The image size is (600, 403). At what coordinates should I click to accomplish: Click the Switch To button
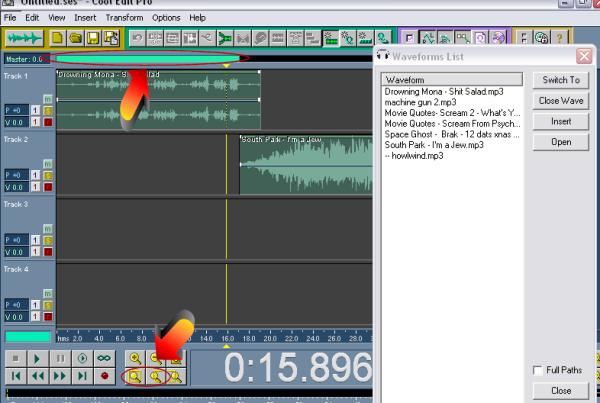click(x=561, y=80)
